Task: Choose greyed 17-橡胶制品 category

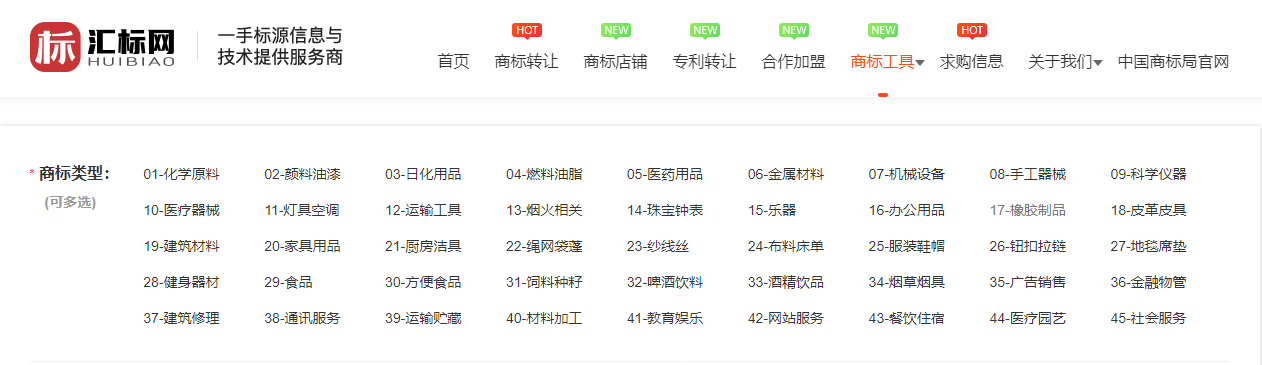Action: pos(1028,210)
